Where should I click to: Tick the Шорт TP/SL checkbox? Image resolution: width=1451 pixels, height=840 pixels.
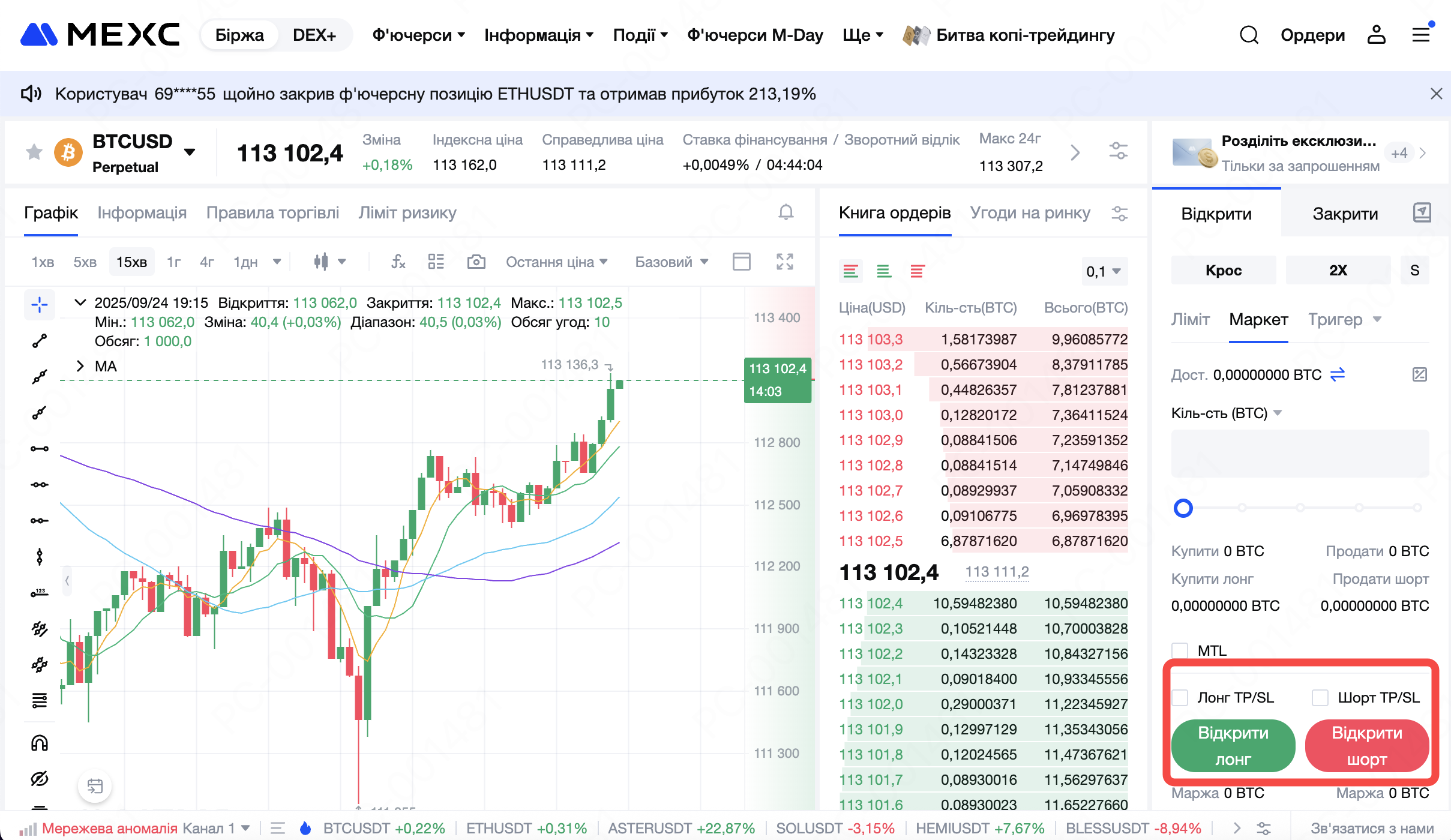pyautogui.click(x=1320, y=697)
